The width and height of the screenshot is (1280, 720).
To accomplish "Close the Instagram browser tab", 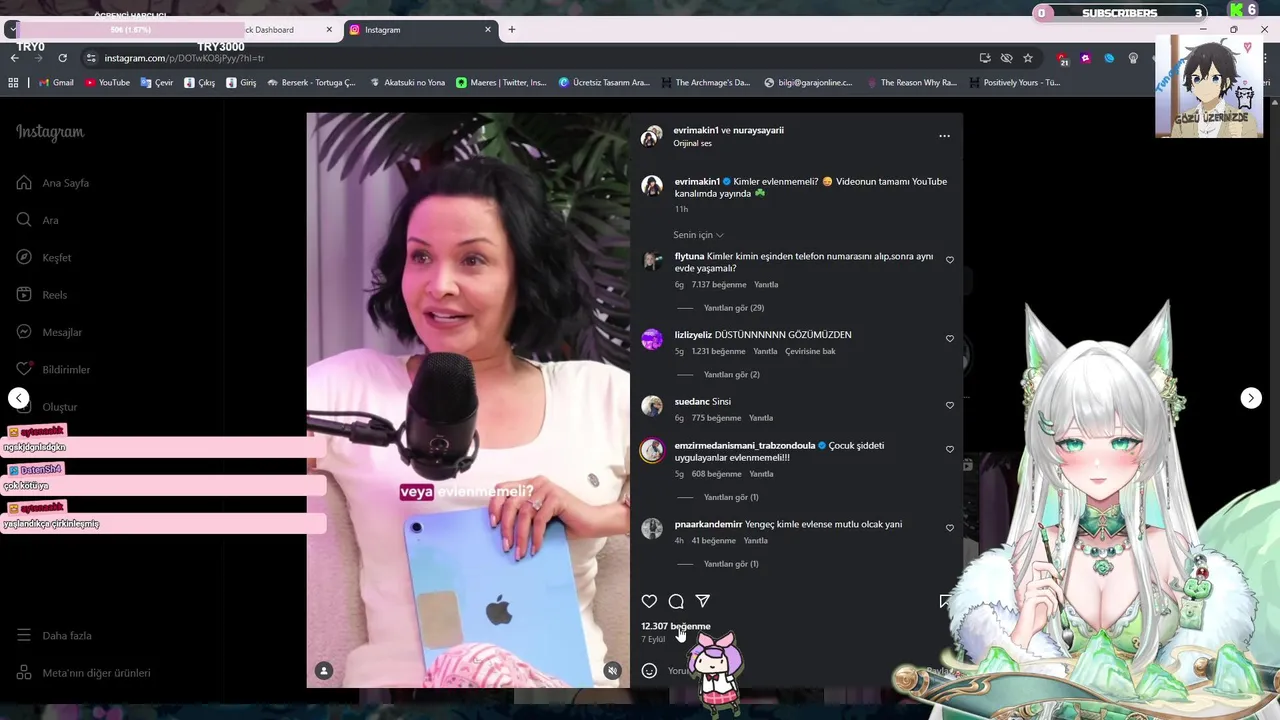I will [x=488, y=30].
